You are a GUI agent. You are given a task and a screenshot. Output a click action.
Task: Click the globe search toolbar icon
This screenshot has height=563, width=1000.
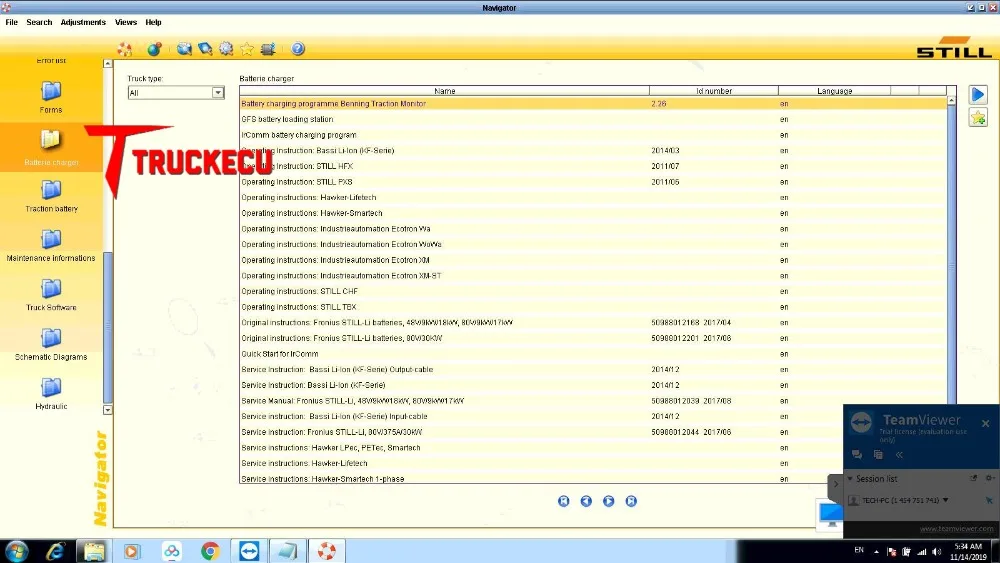184,49
